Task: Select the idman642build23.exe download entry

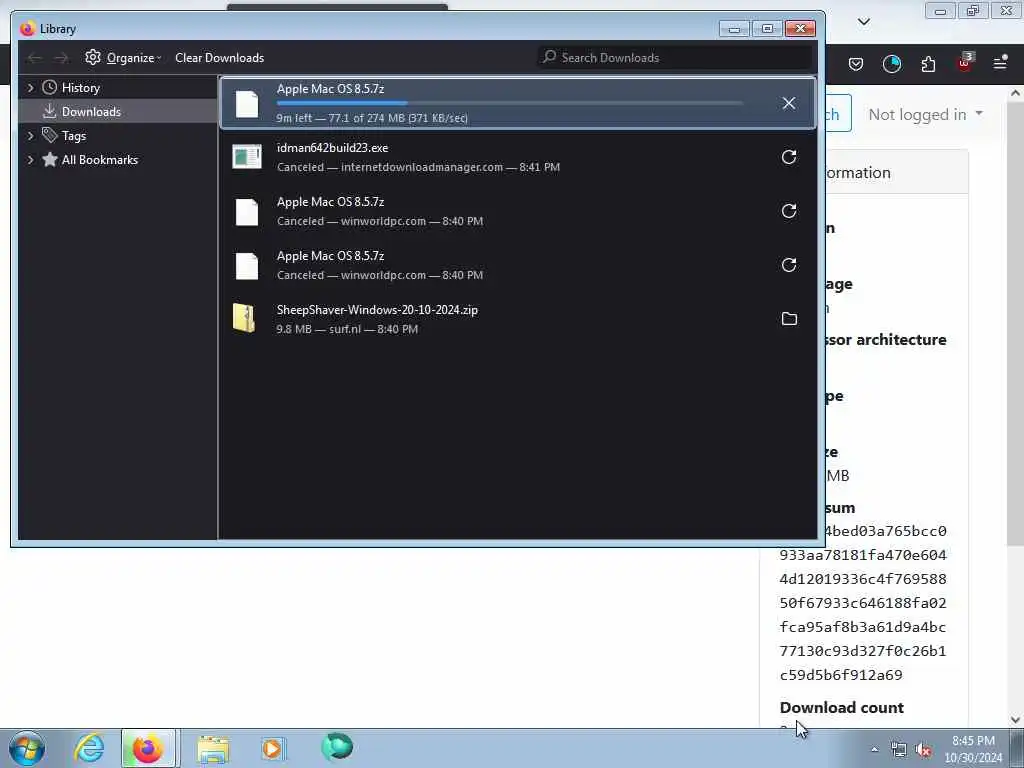Action: [518, 157]
